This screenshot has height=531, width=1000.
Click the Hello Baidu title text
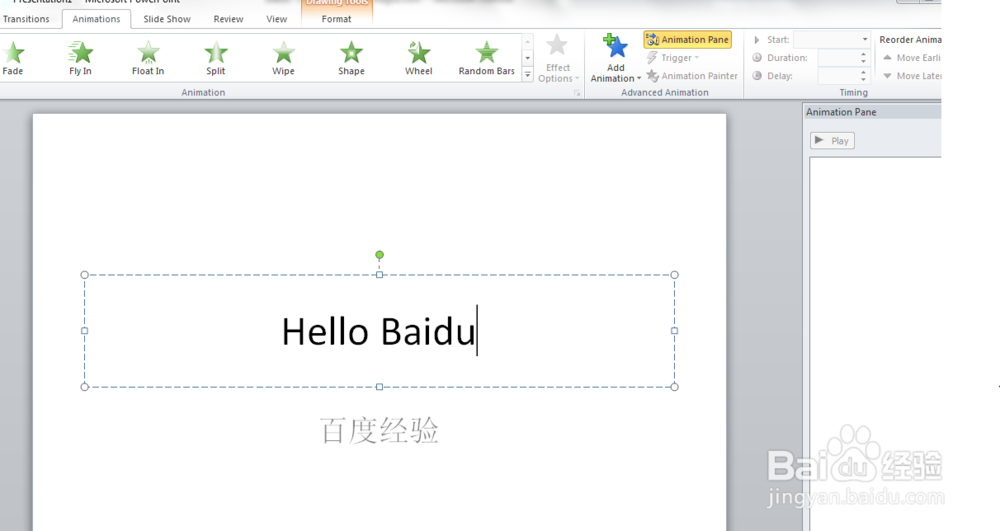pyautogui.click(x=379, y=331)
